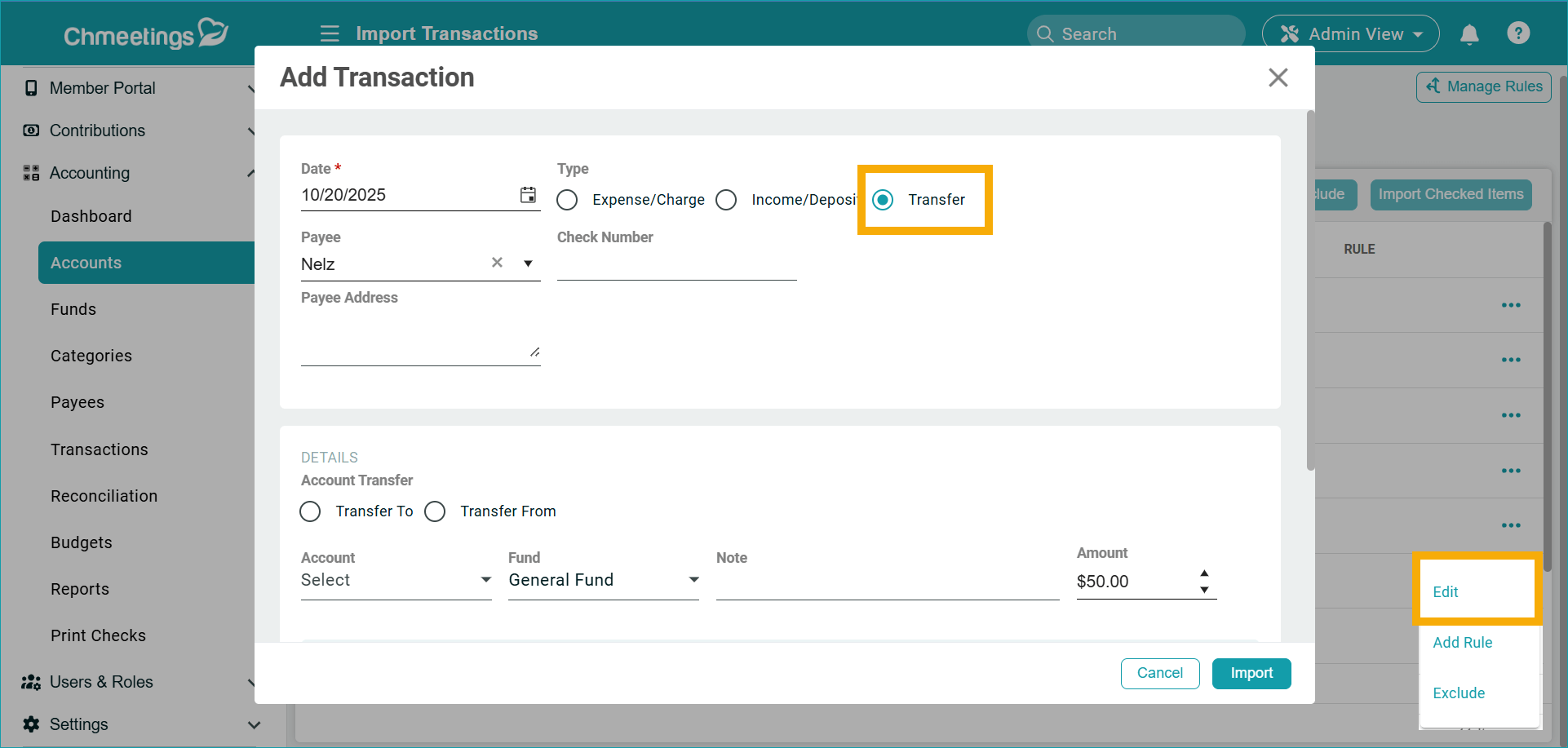
Task: Open the General Fund dropdown
Action: coord(603,580)
